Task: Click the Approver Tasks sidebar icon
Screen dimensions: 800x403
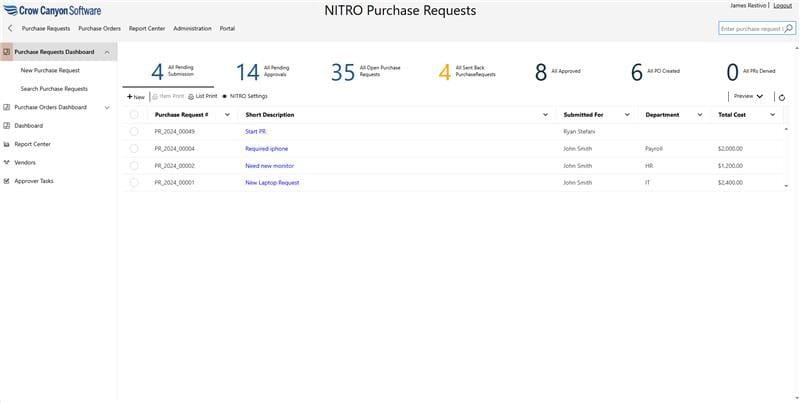Action: click(x=7, y=181)
